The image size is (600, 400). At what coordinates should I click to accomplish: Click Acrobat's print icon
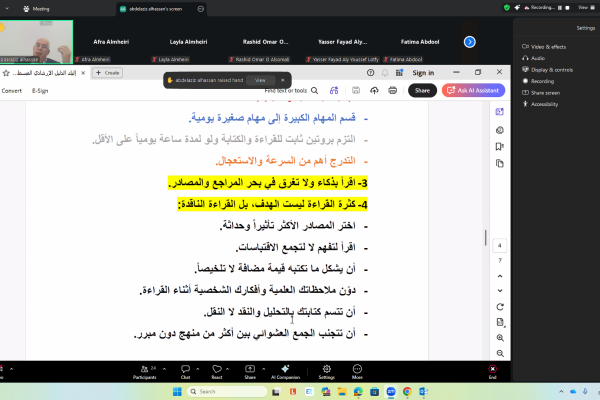tap(393, 90)
